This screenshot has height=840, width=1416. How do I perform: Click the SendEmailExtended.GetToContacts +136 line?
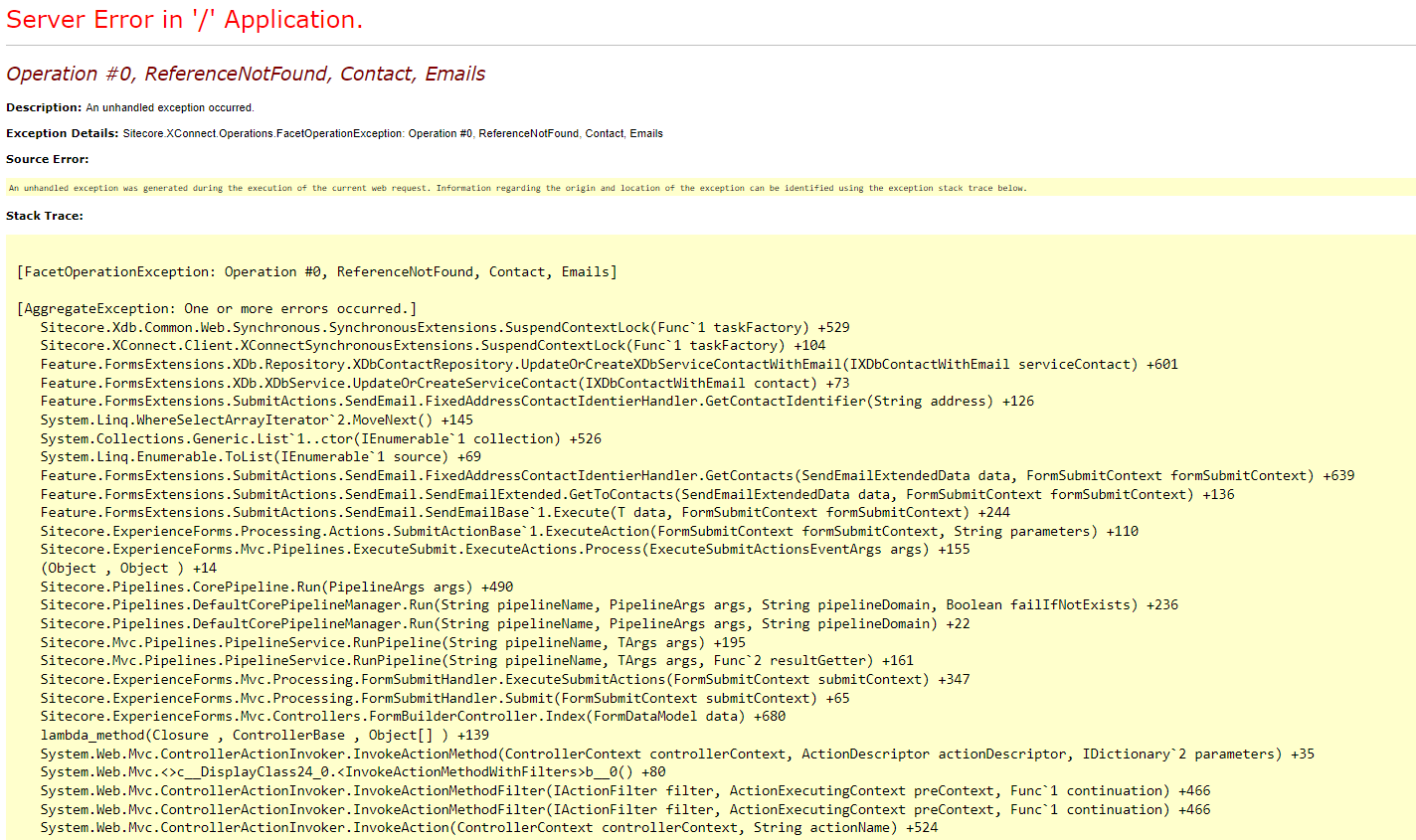pos(637,494)
